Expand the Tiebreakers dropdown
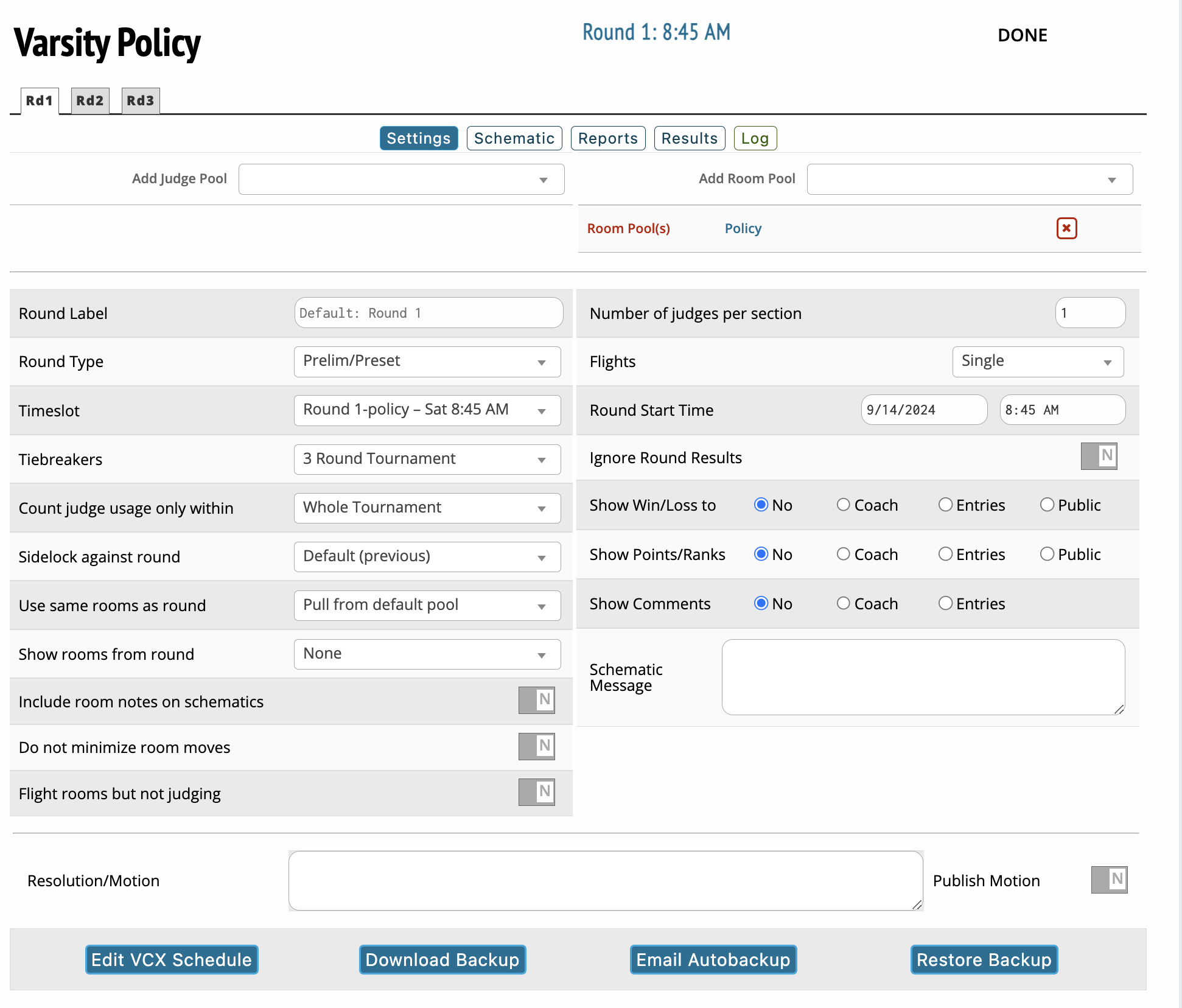The image size is (1182, 1008). 427,459
